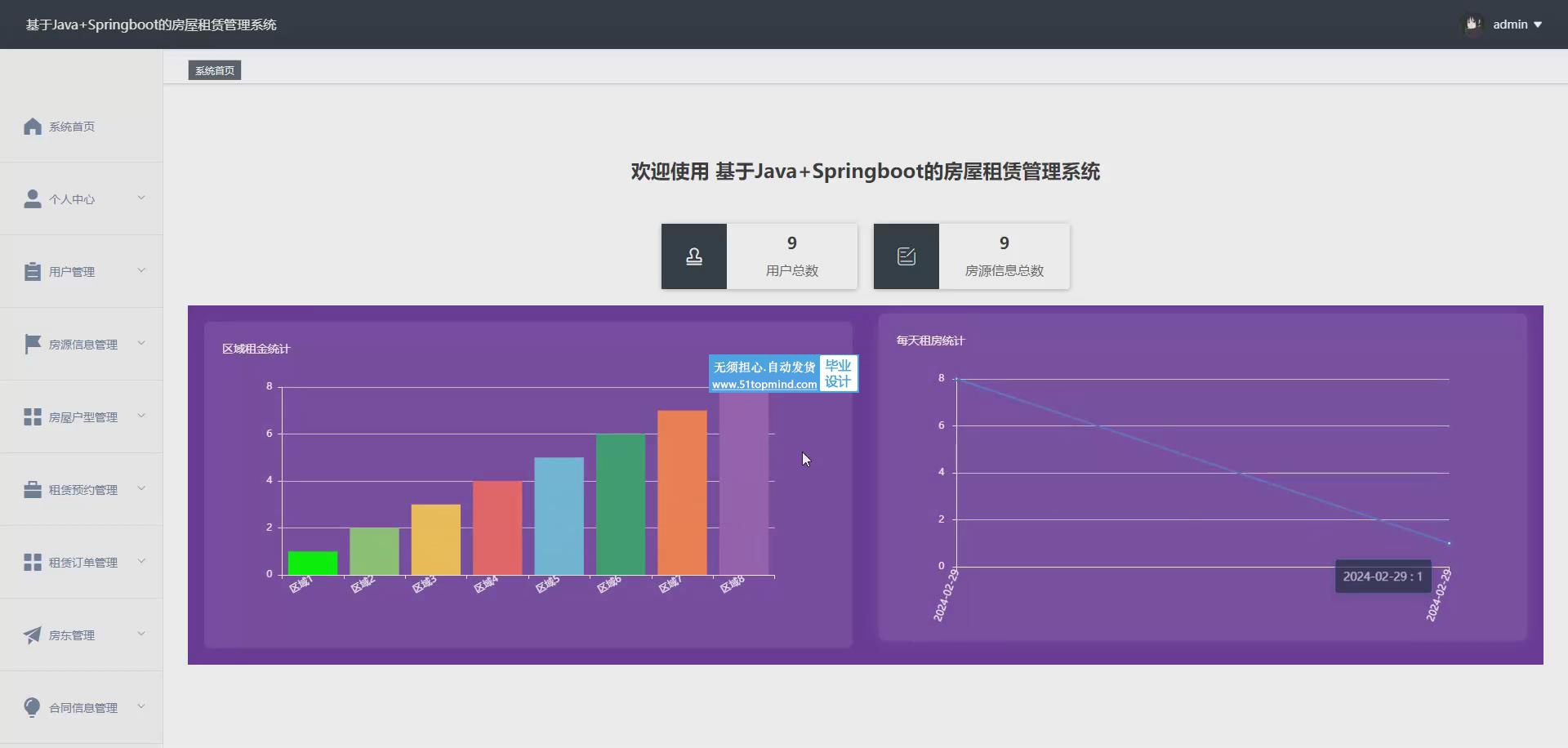Screen dimensions: 1568x748
Task: Expand 房屋户型管理 with its chevron
Action: point(141,416)
